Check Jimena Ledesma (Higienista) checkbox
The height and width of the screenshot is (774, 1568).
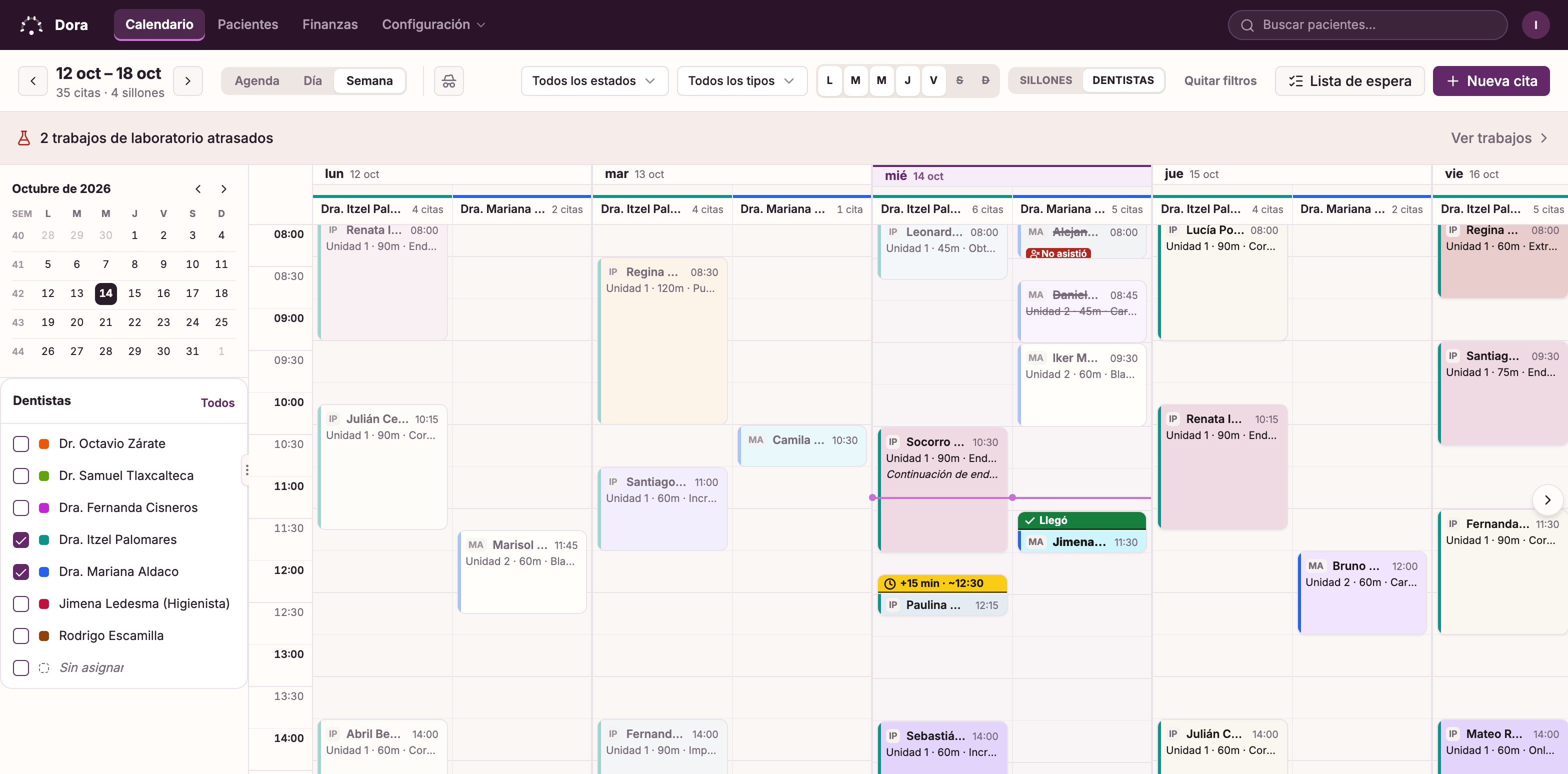tap(20, 603)
